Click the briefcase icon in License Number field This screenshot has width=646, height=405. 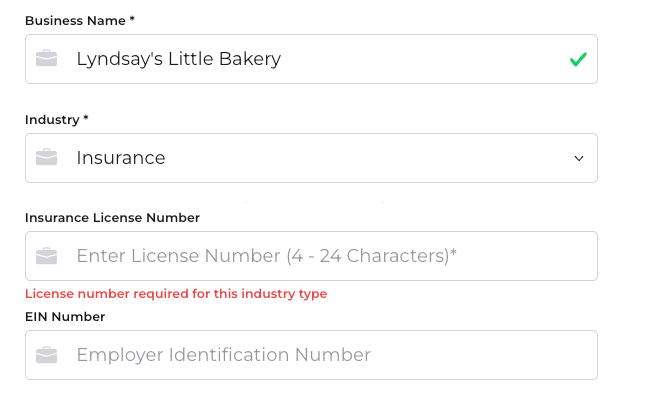tap(47, 256)
